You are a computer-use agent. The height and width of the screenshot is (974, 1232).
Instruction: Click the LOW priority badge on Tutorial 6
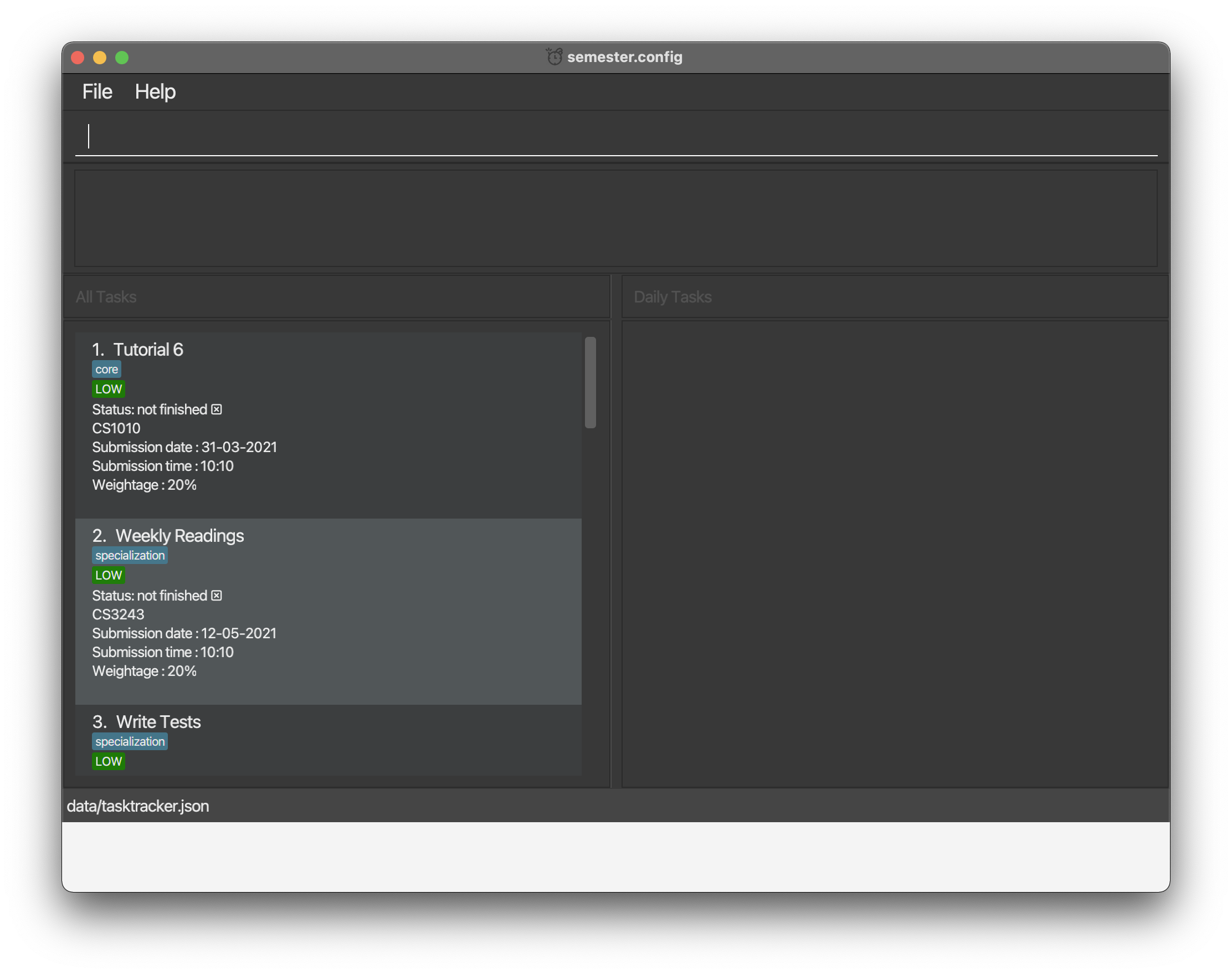tap(109, 389)
